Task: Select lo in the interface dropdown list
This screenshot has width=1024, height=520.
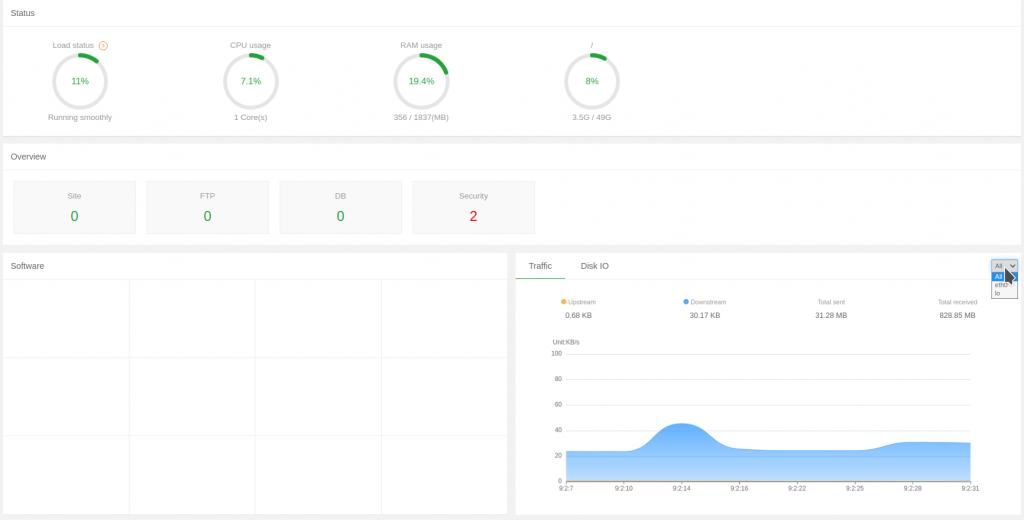Action: pos(1004,293)
